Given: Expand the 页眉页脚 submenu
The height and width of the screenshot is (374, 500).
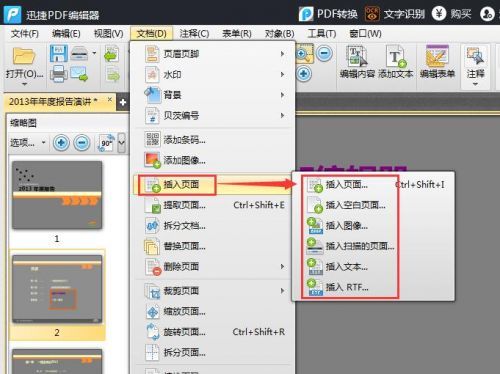Looking at the screenshot, I should (x=214, y=54).
